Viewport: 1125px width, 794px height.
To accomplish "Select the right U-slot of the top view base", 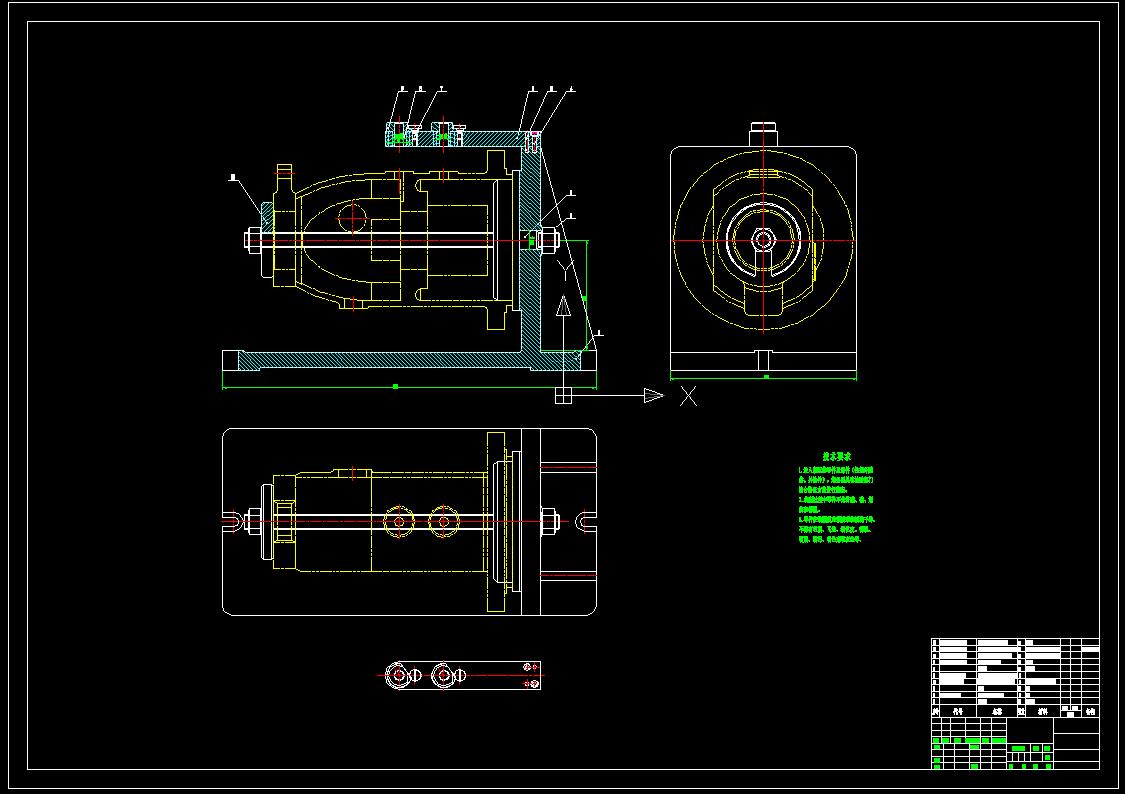I will coord(587,521).
